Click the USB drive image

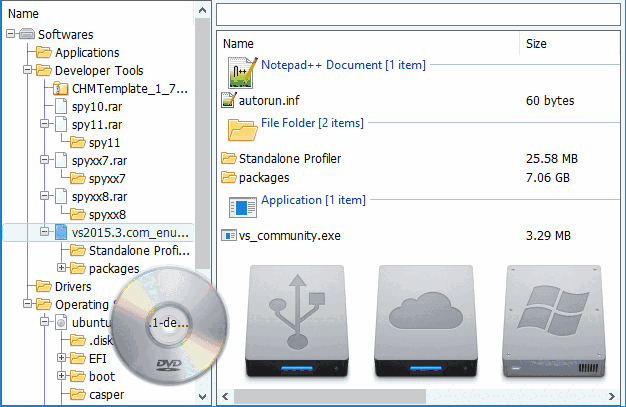[297, 321]
